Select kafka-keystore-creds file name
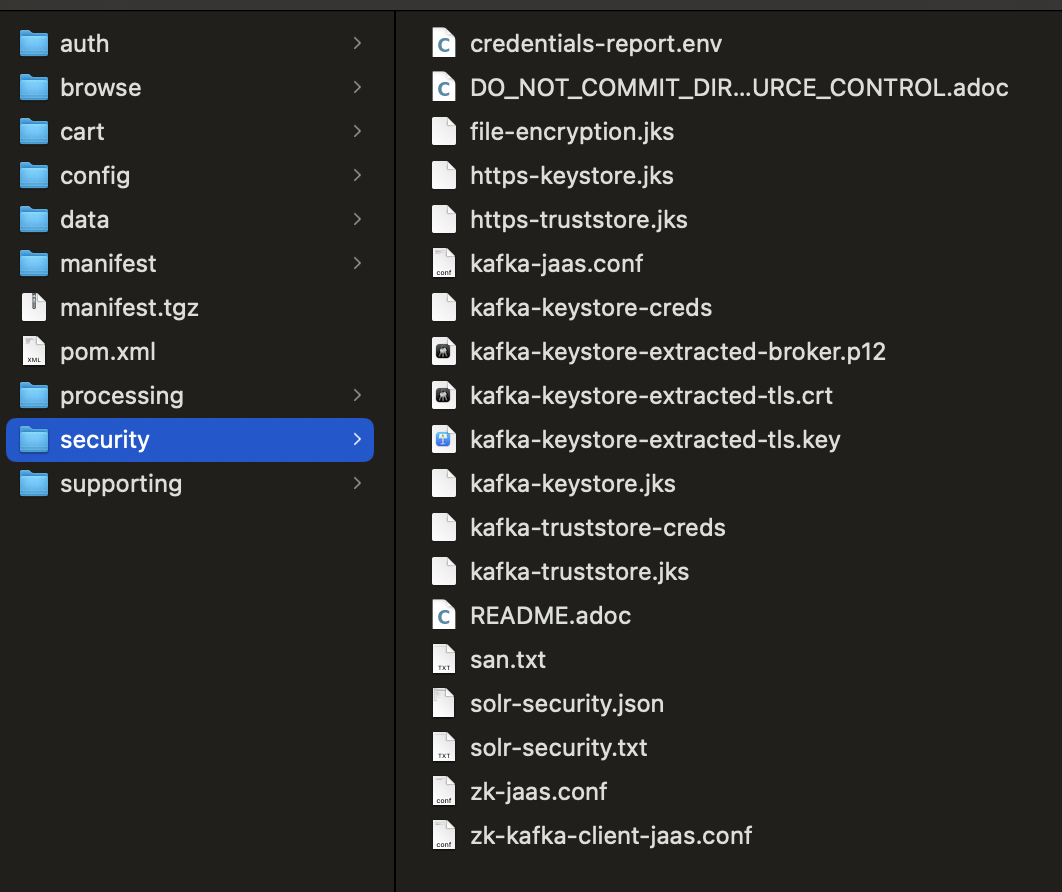 point(591,308)
